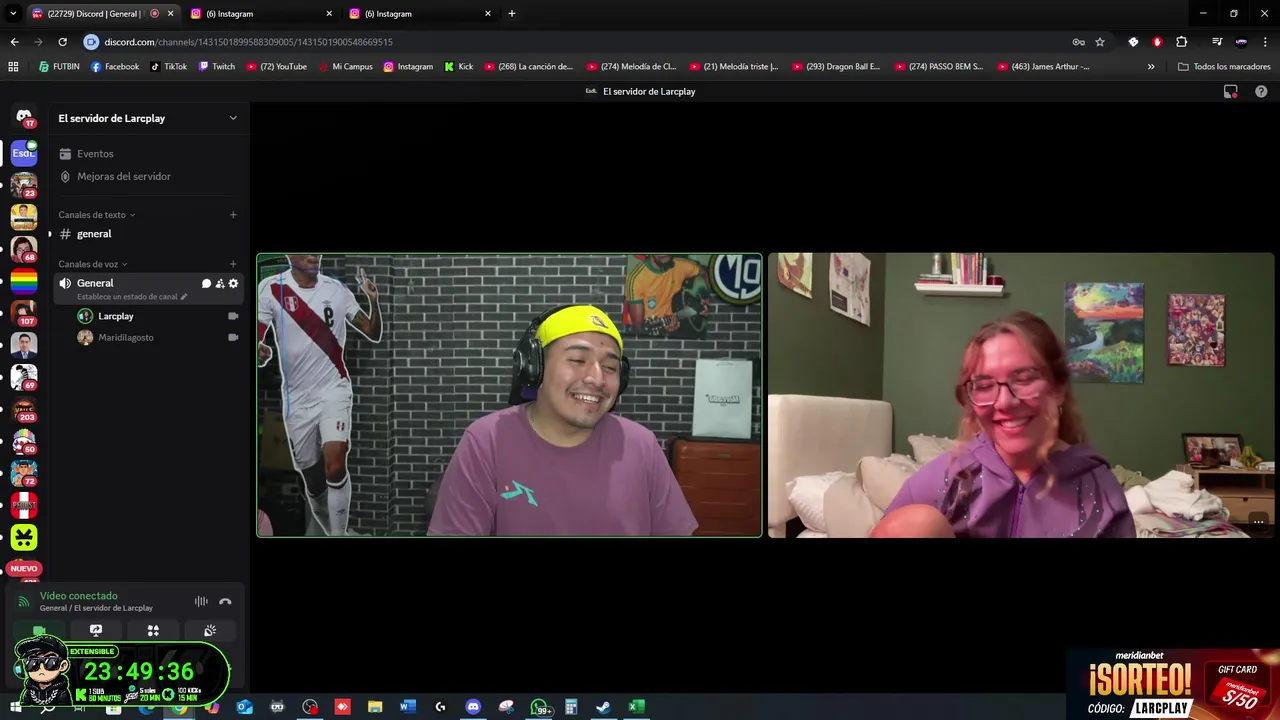This screenshot has height=720, width=1280.
Task: Open media control playlist icon
Action: pos(1217,42)
